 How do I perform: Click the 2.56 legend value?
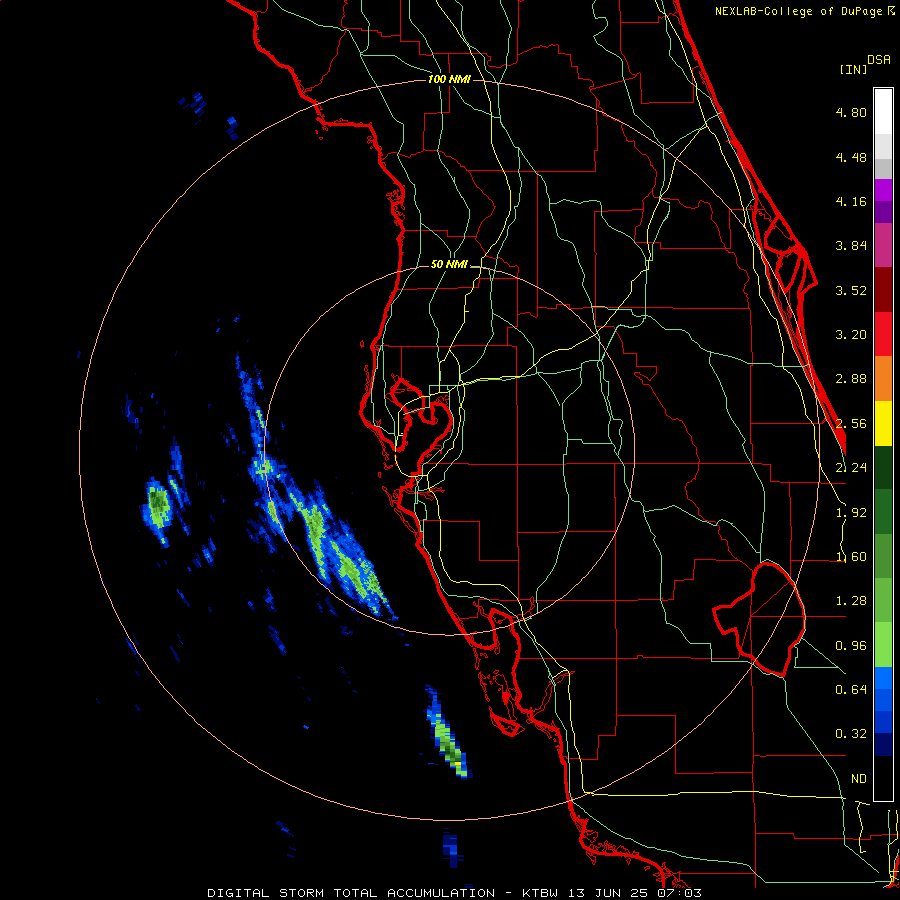click(x=851, y=424)
